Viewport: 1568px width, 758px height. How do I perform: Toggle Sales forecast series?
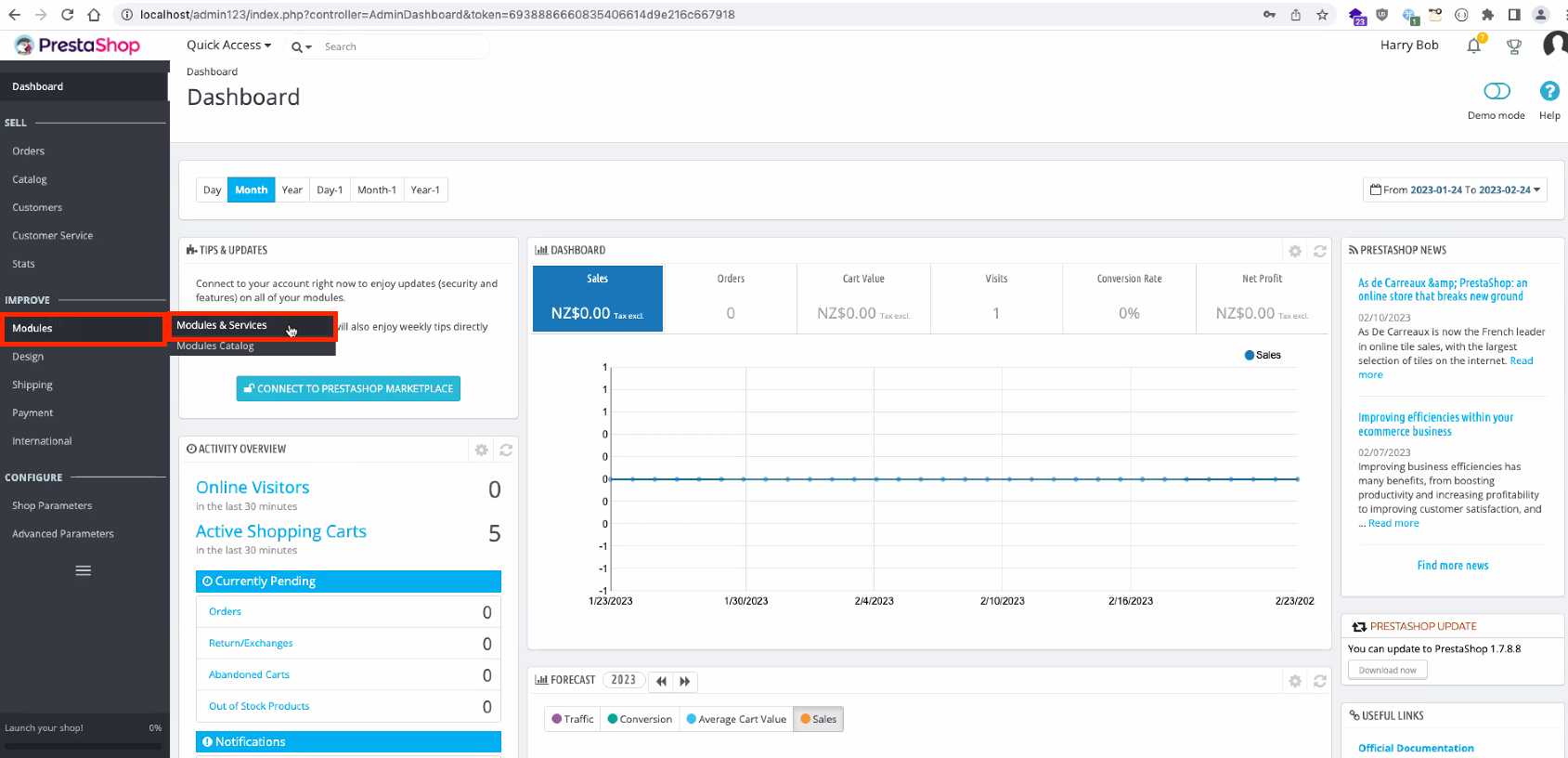click(x=818, y=719)
